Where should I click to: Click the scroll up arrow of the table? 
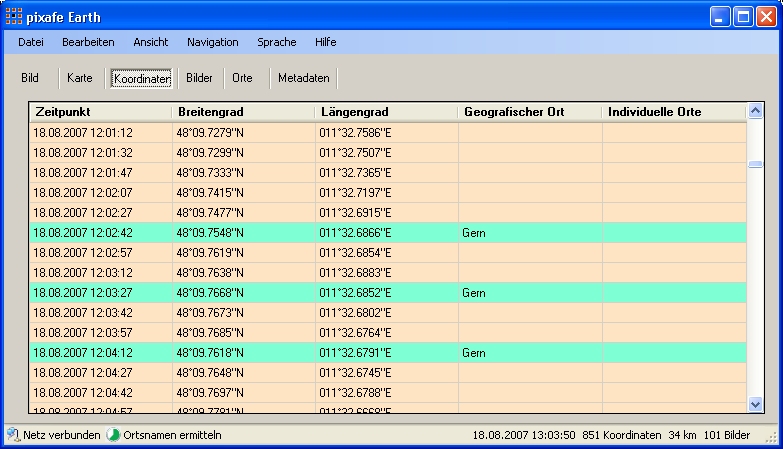(x=756, y=112)
